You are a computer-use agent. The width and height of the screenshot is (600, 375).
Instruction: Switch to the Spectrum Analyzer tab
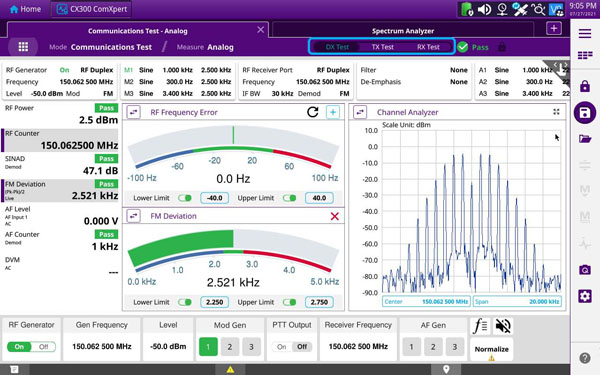click(403, 31)
